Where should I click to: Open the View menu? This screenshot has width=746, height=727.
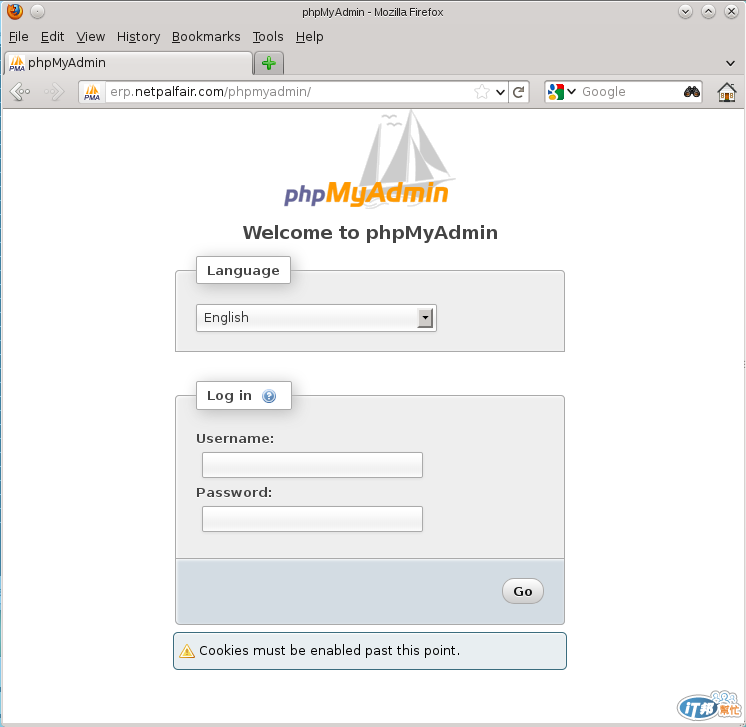tap(90, 37)
